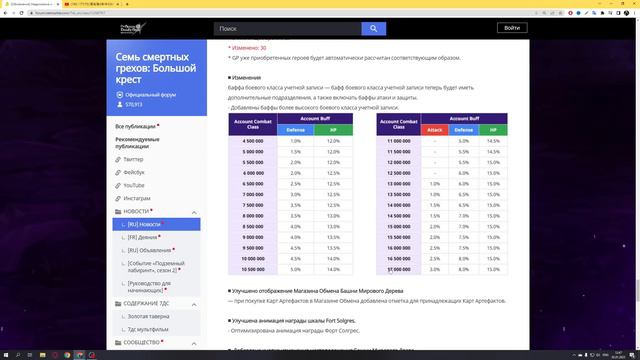
Task: Click the link icon beside YouTube in the sidebar
Action: tap(118, 185)
